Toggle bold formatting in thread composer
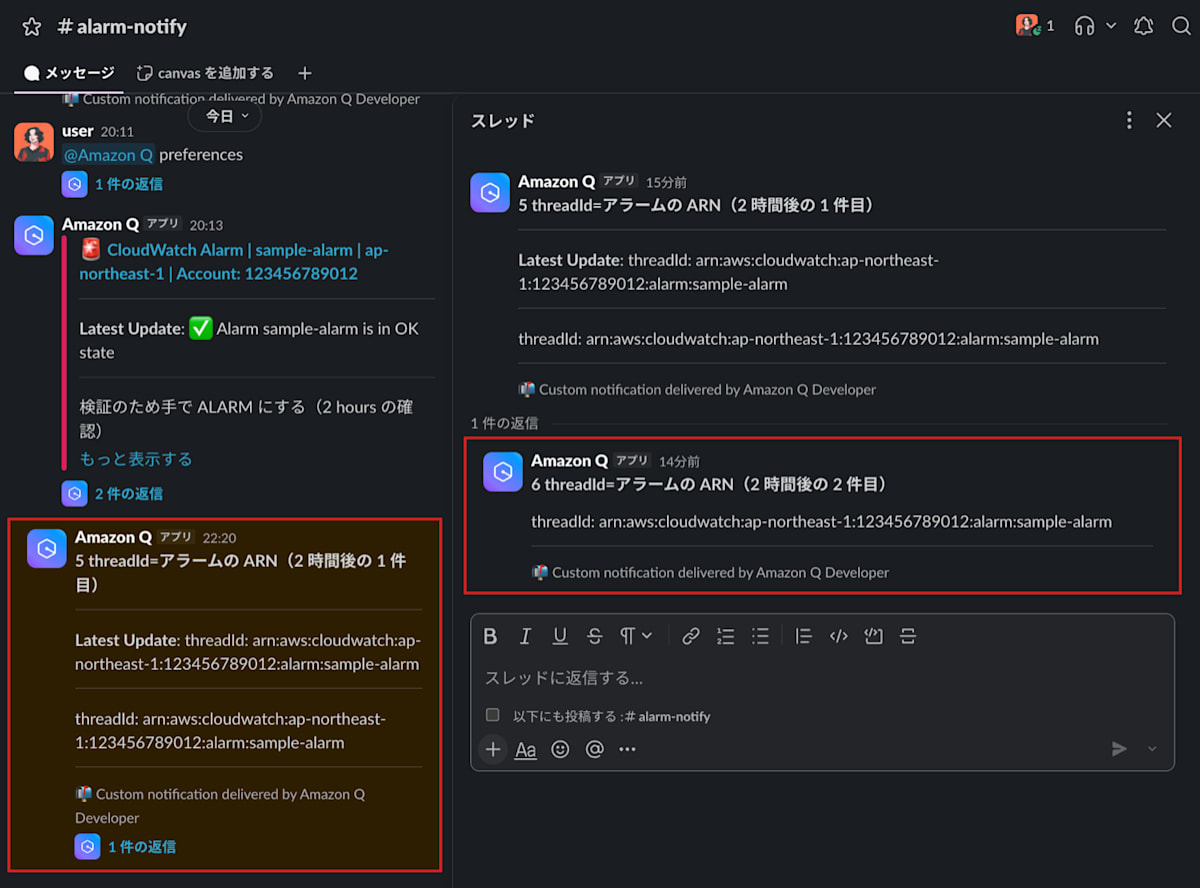This screenshot has height=888, width=1200. tap(490, 636)
